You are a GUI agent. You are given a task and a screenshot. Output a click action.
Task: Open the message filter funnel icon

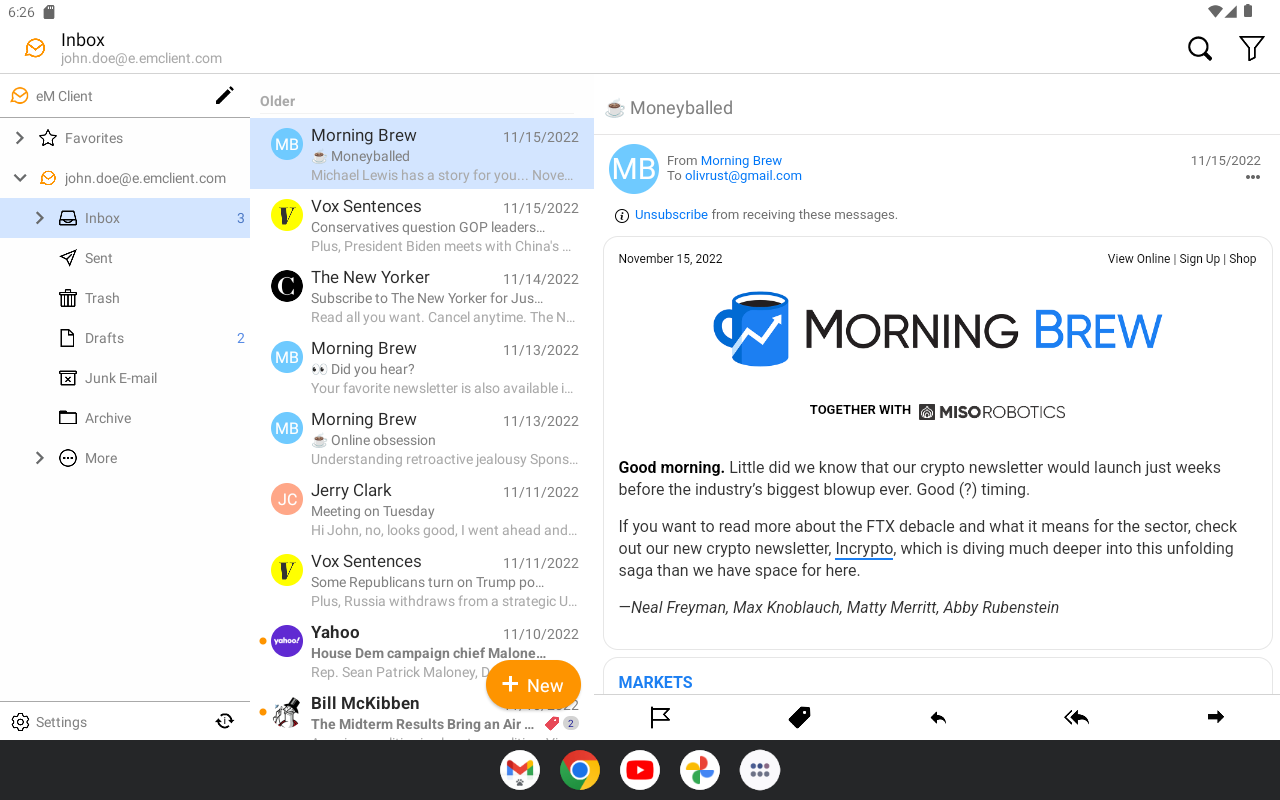tap(1252, 48)
